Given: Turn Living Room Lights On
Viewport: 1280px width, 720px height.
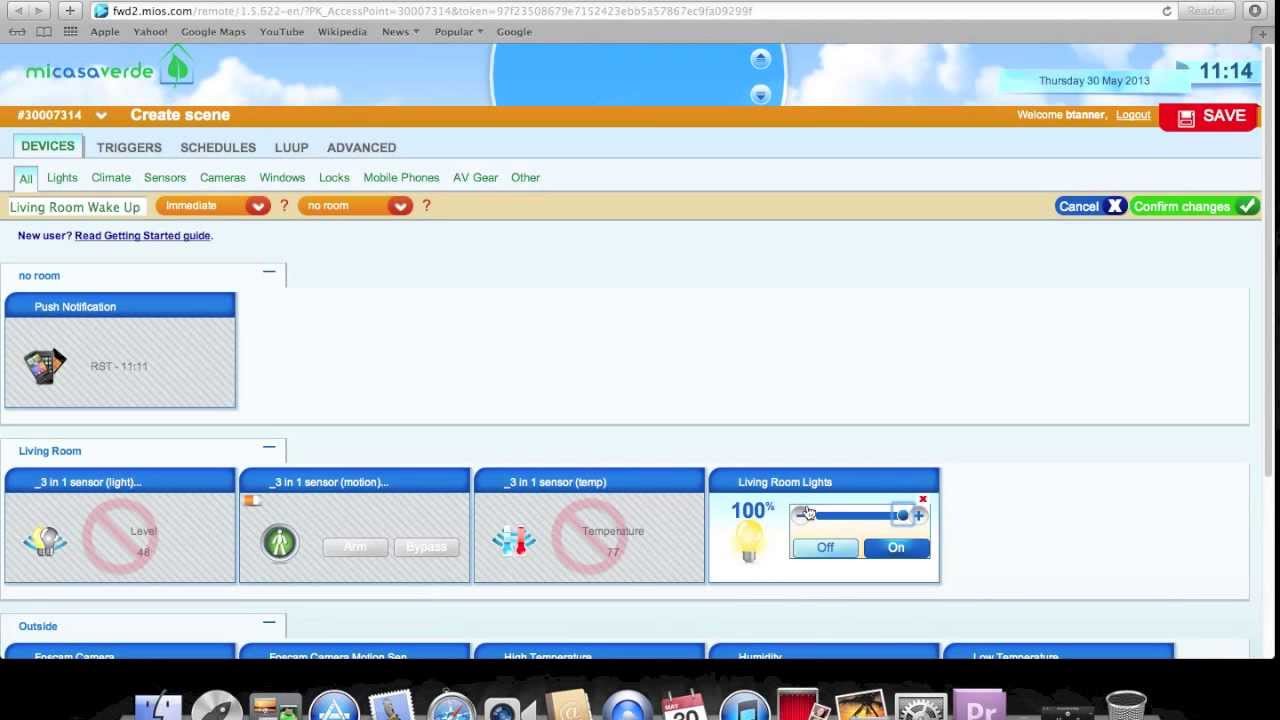Looking at the screenshot, I should pos(896,548).
